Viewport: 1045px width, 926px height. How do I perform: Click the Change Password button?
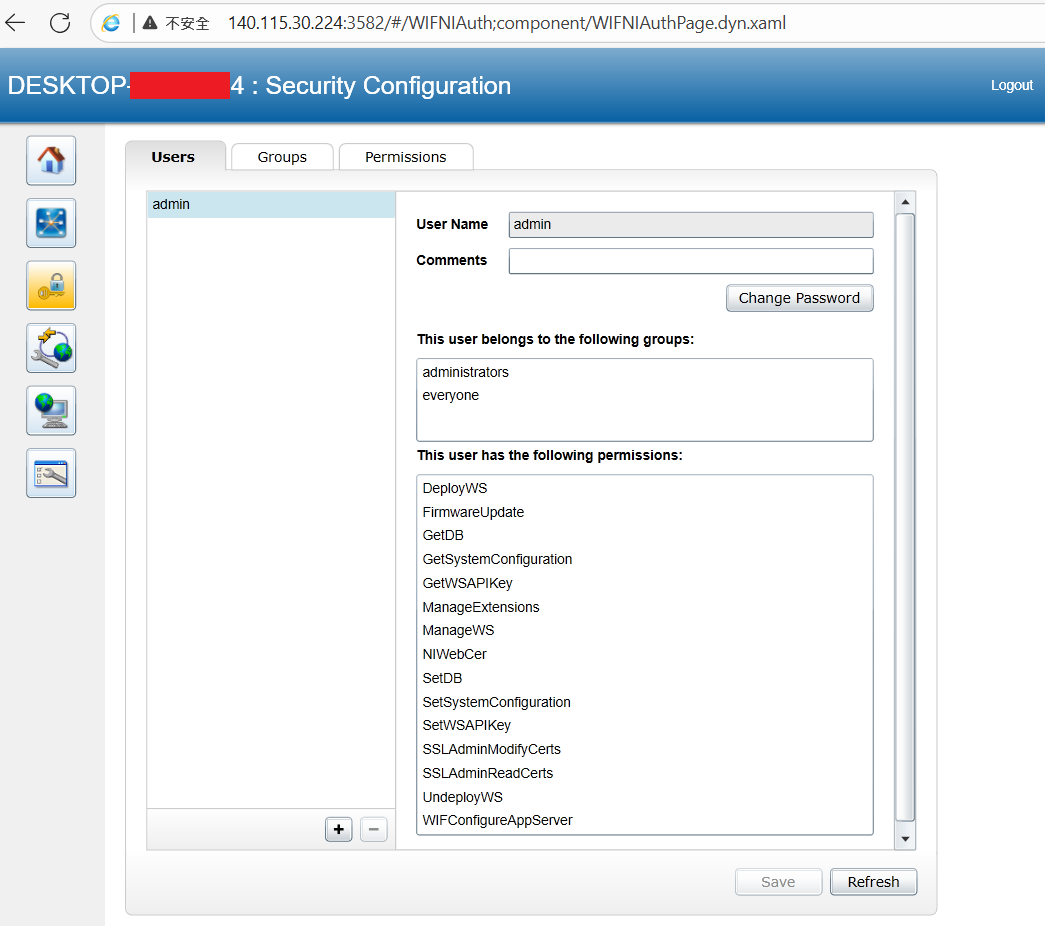pyautogui.click(x=799, y=298)
